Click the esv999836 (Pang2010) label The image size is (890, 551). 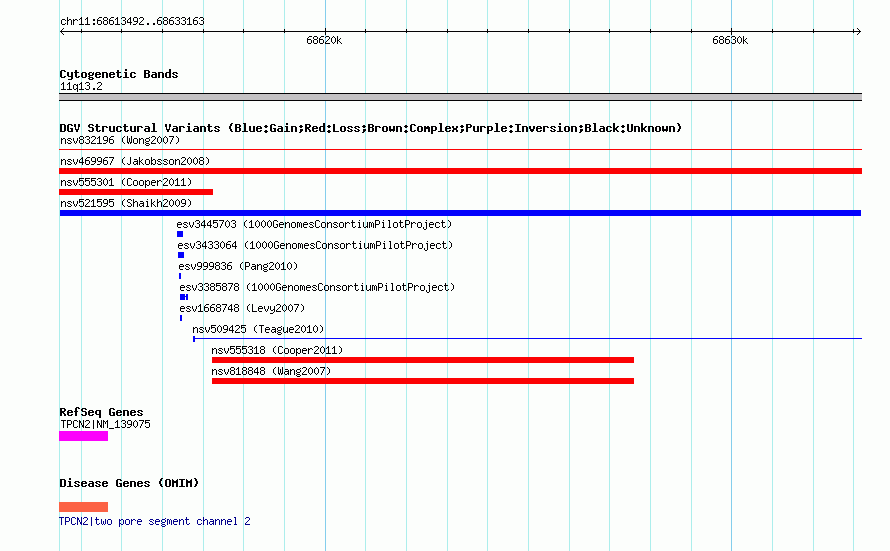click(x=238, y=266)
